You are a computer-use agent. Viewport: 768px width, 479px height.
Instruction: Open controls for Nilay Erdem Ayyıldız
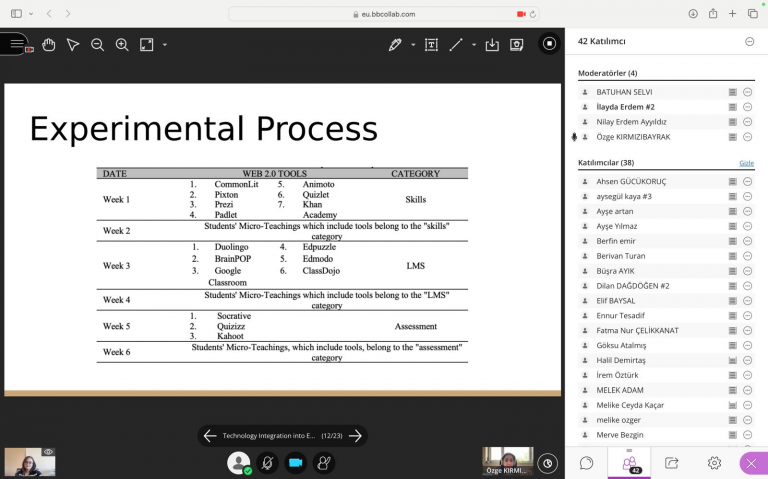coord(747,122)
